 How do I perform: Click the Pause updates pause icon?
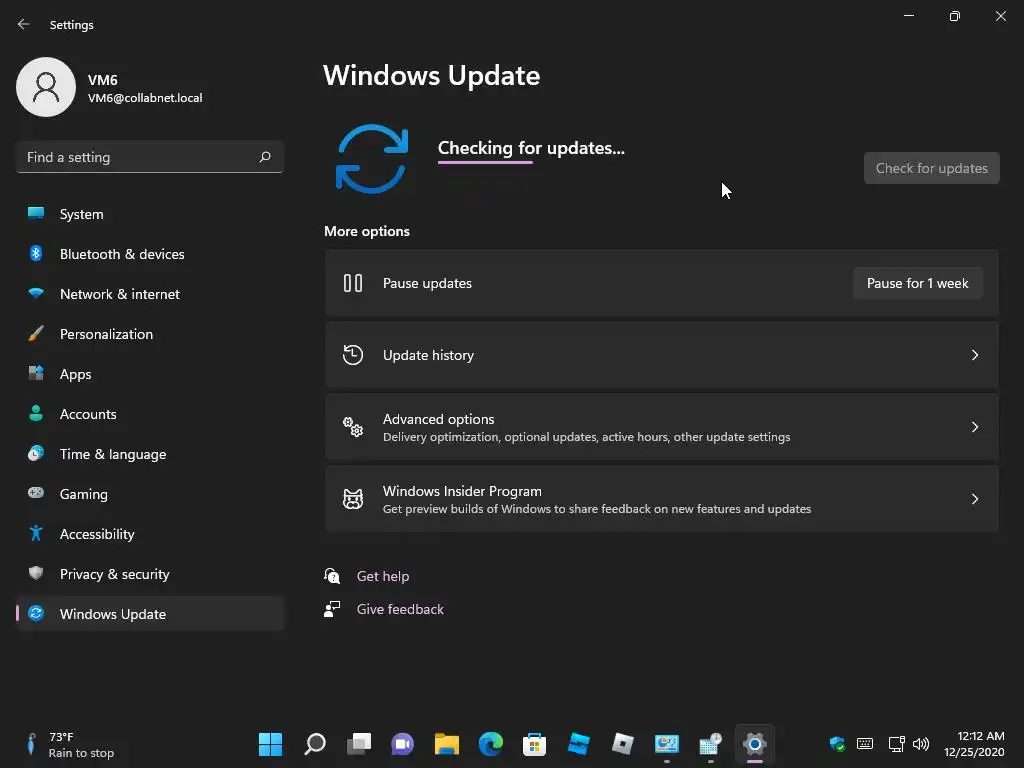(353, 283)
